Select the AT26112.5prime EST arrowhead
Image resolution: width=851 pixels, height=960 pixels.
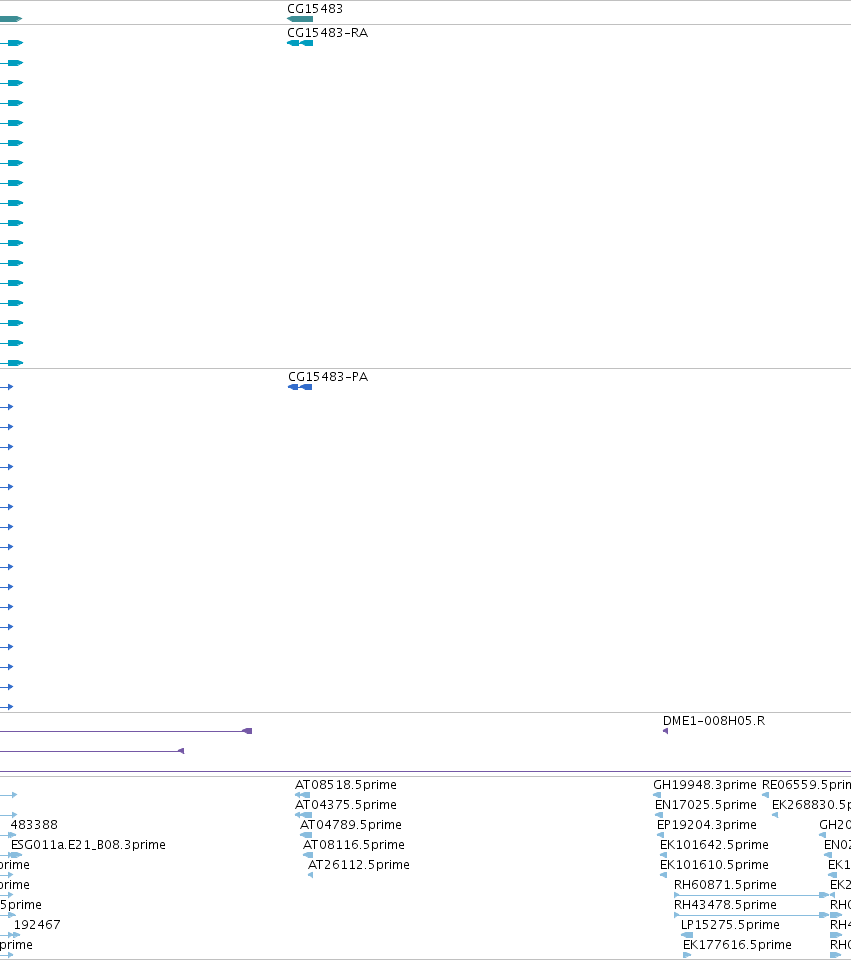310,875
